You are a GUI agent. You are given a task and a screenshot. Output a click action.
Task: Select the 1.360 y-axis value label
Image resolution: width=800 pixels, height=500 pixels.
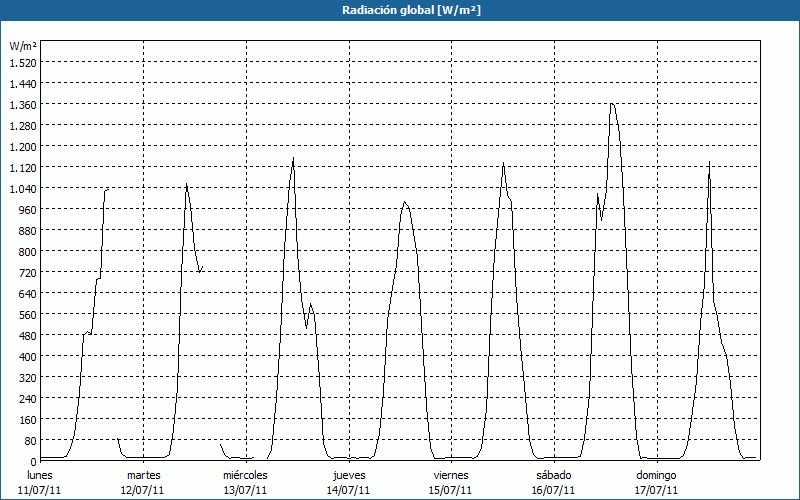pyautogui.click(x=22, y=104)
